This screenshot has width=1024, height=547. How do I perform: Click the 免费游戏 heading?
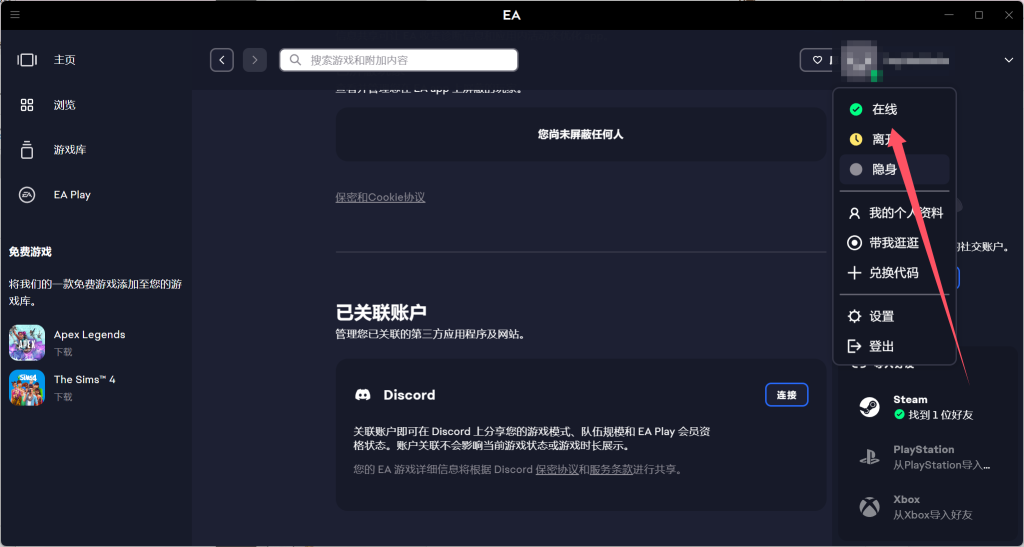pos(30,252)
